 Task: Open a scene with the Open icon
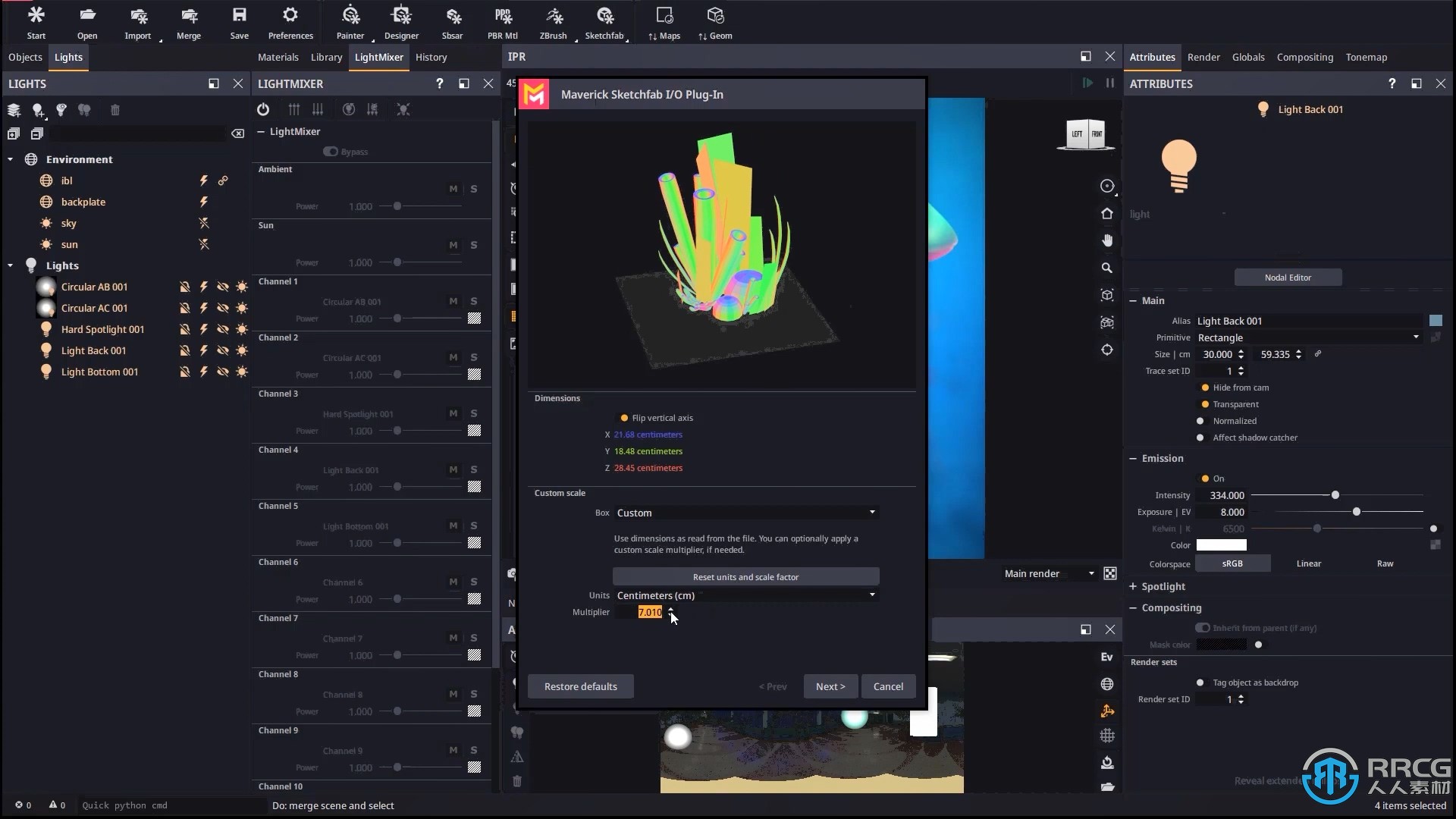87,23
